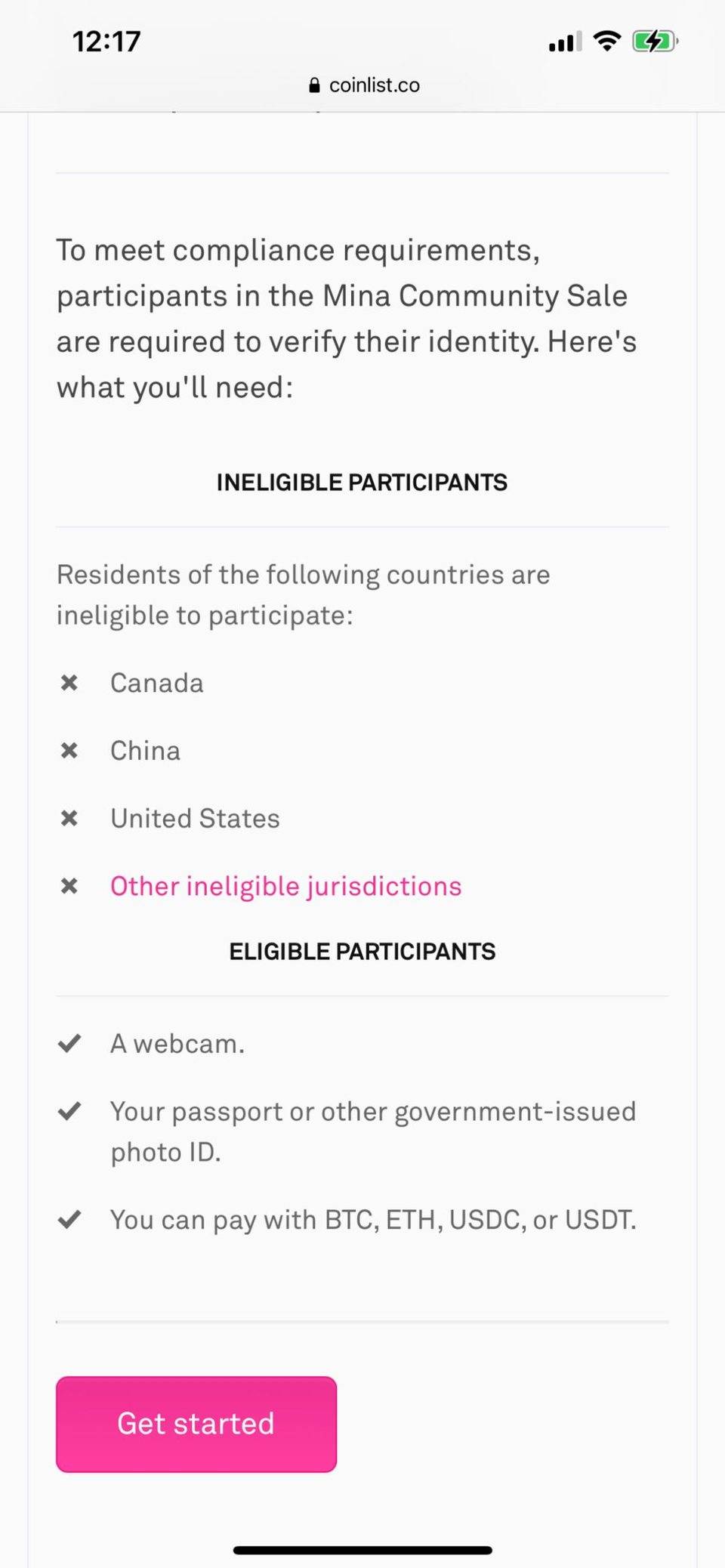Tap the home indicator bar at bottom
The height and width of the screenshot is (1568, 725).
(362, 1550)
